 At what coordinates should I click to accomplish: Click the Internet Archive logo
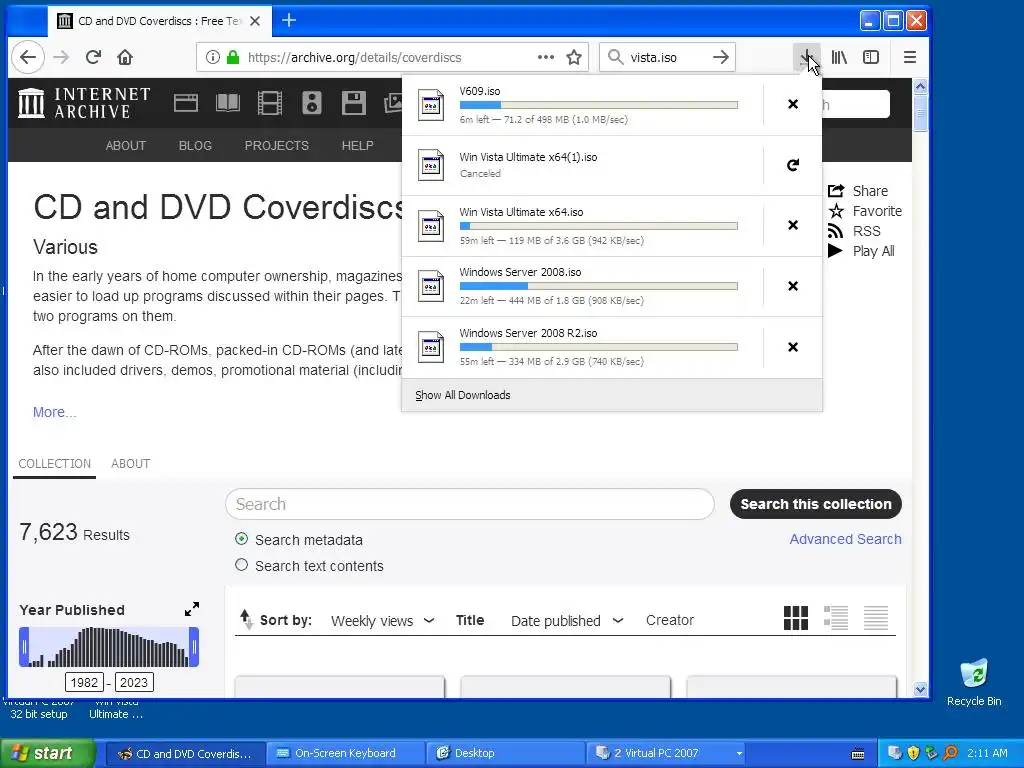[84, 103]
